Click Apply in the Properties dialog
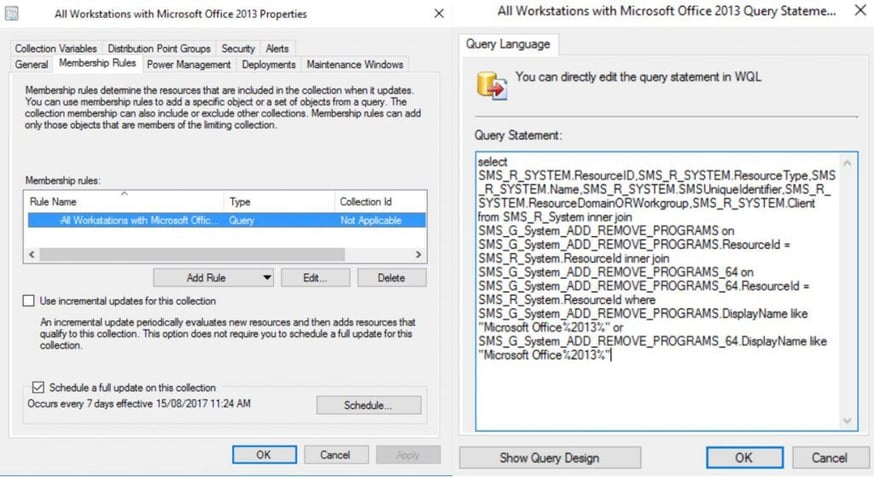874x477 pixels. (408, 455)
